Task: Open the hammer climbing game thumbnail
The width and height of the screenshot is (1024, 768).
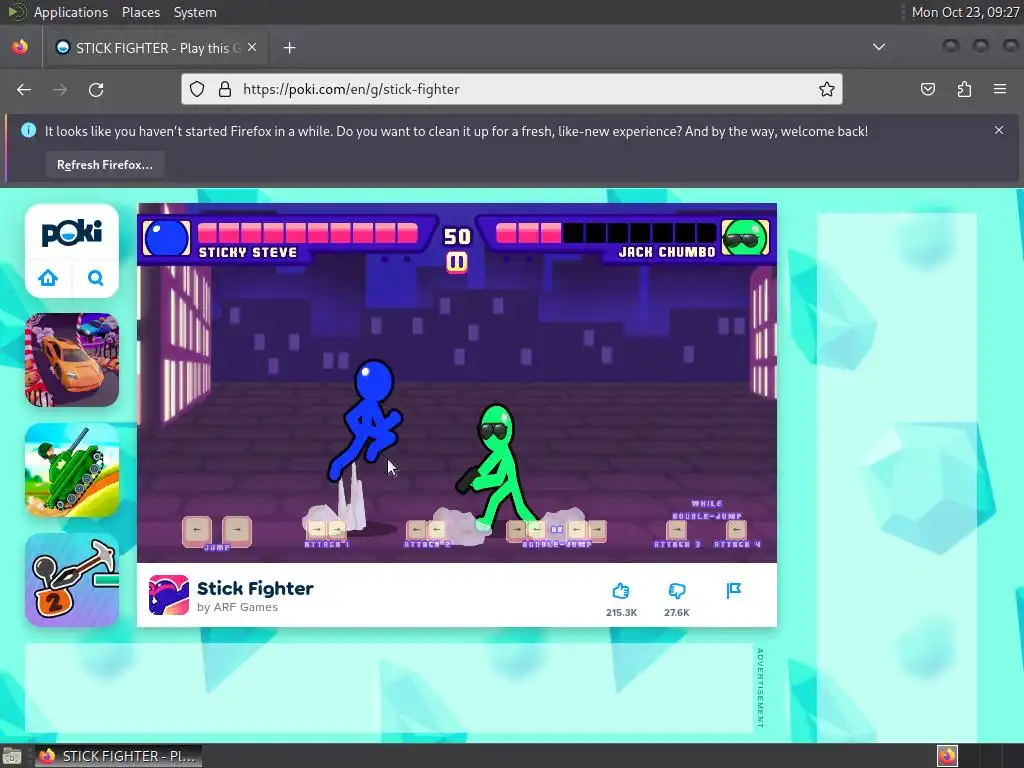Action: tap(72, 580)
